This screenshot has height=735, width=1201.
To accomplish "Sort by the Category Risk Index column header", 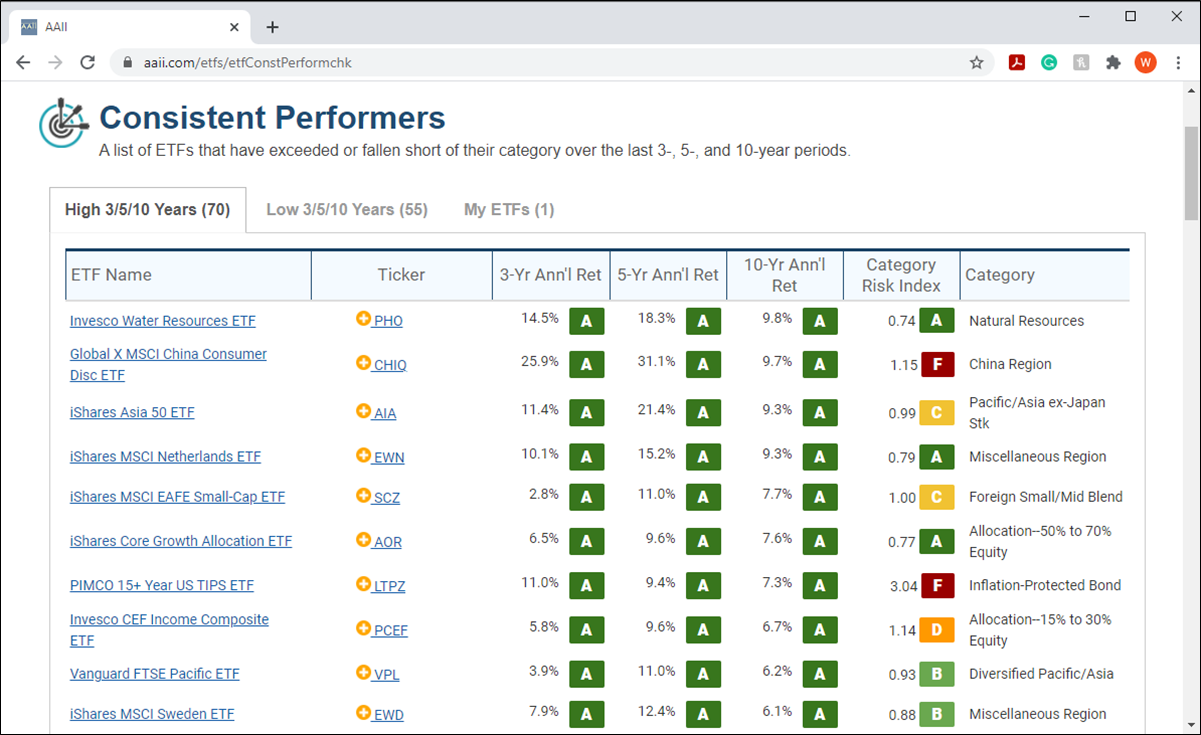I will click(901, 275).
